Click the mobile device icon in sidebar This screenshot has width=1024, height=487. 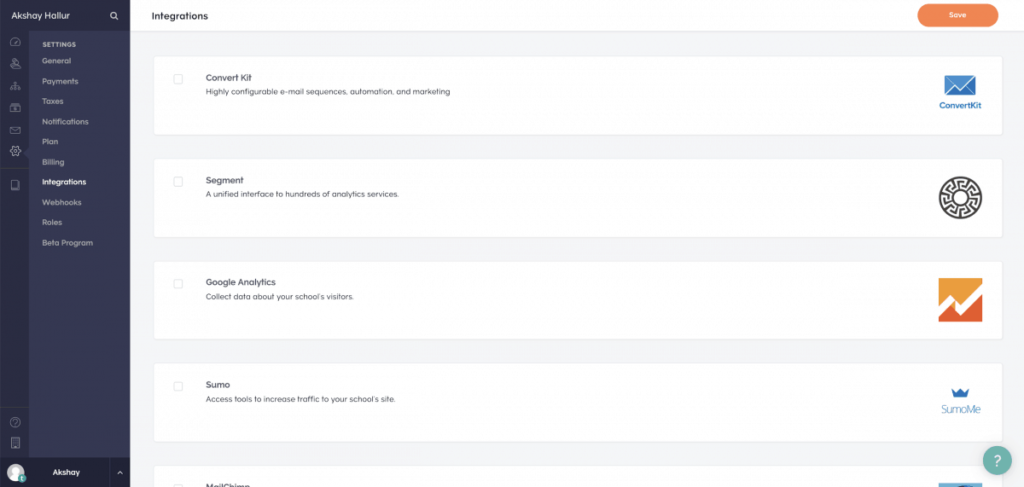15,443
